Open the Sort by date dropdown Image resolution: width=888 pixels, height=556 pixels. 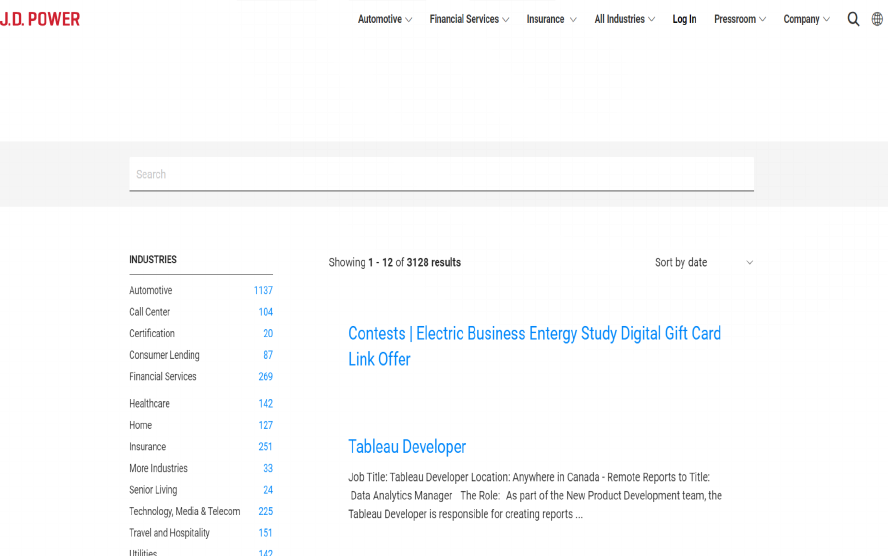pos(703,262)
